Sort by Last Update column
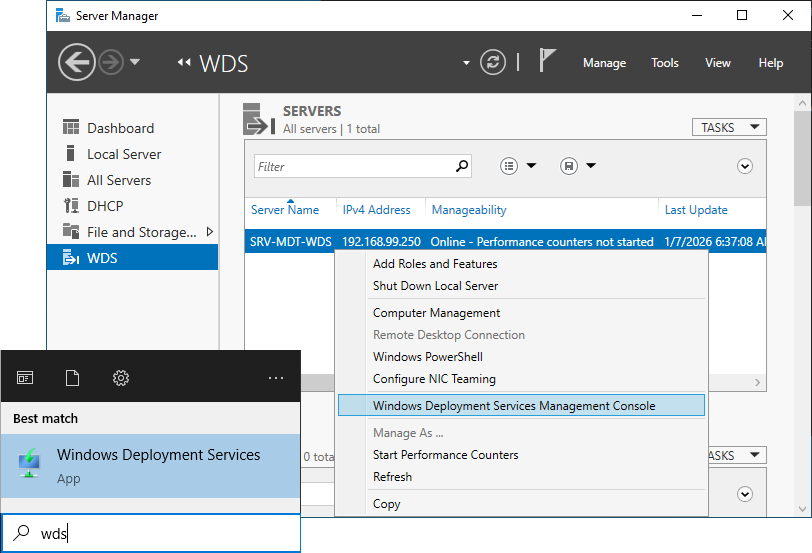The height and width of the screenshot is (553, 812). pyautogui.click(x=696, y=210)
